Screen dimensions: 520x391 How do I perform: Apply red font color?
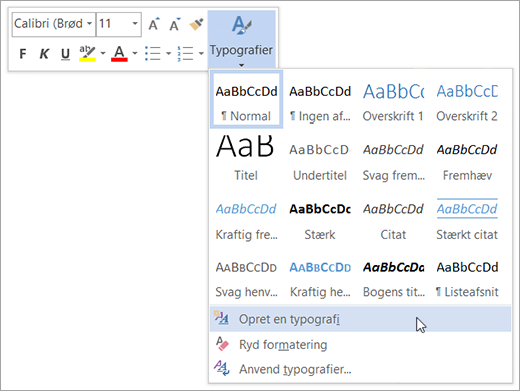(119, 54)
